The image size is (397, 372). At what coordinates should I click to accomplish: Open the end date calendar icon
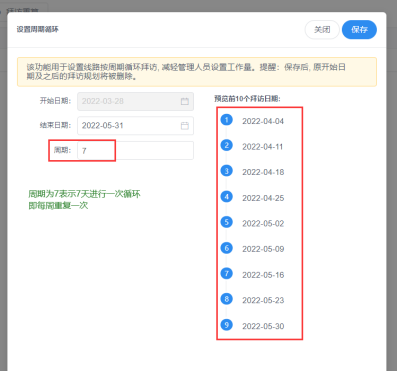(x=185, y=126)
